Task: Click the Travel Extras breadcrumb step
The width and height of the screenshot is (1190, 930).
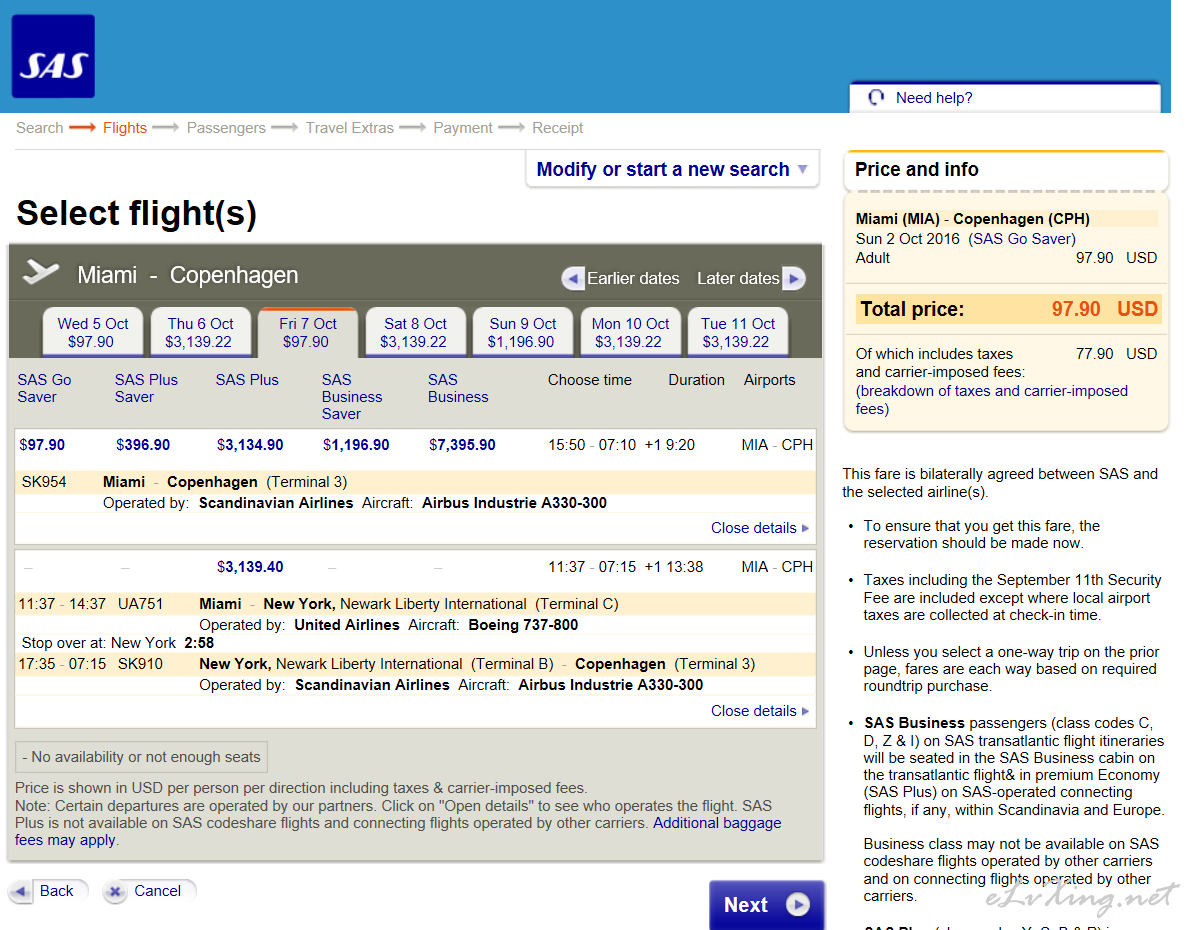Action: click(349, 128)
